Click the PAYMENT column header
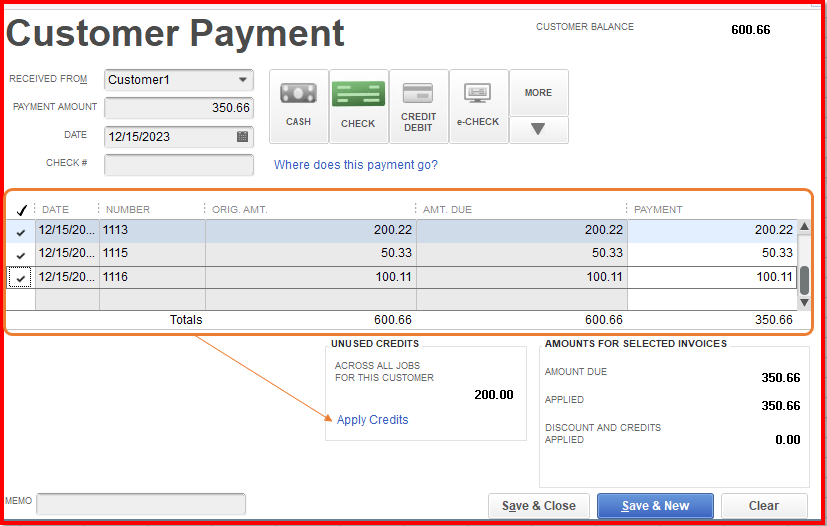Viewport: 827px width, 526px height. tap(658, 209)
